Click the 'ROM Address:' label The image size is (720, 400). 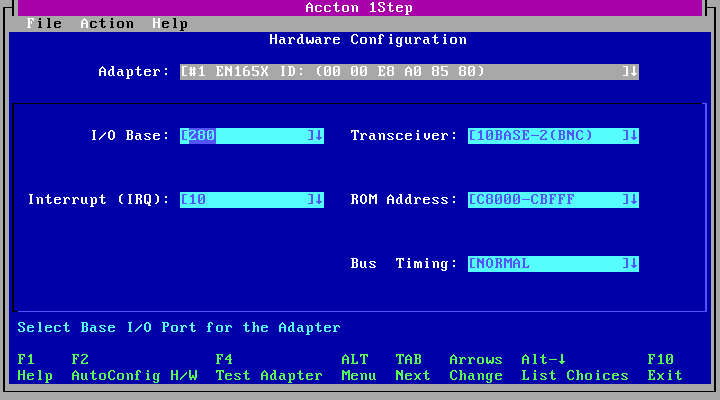(404, 199)
